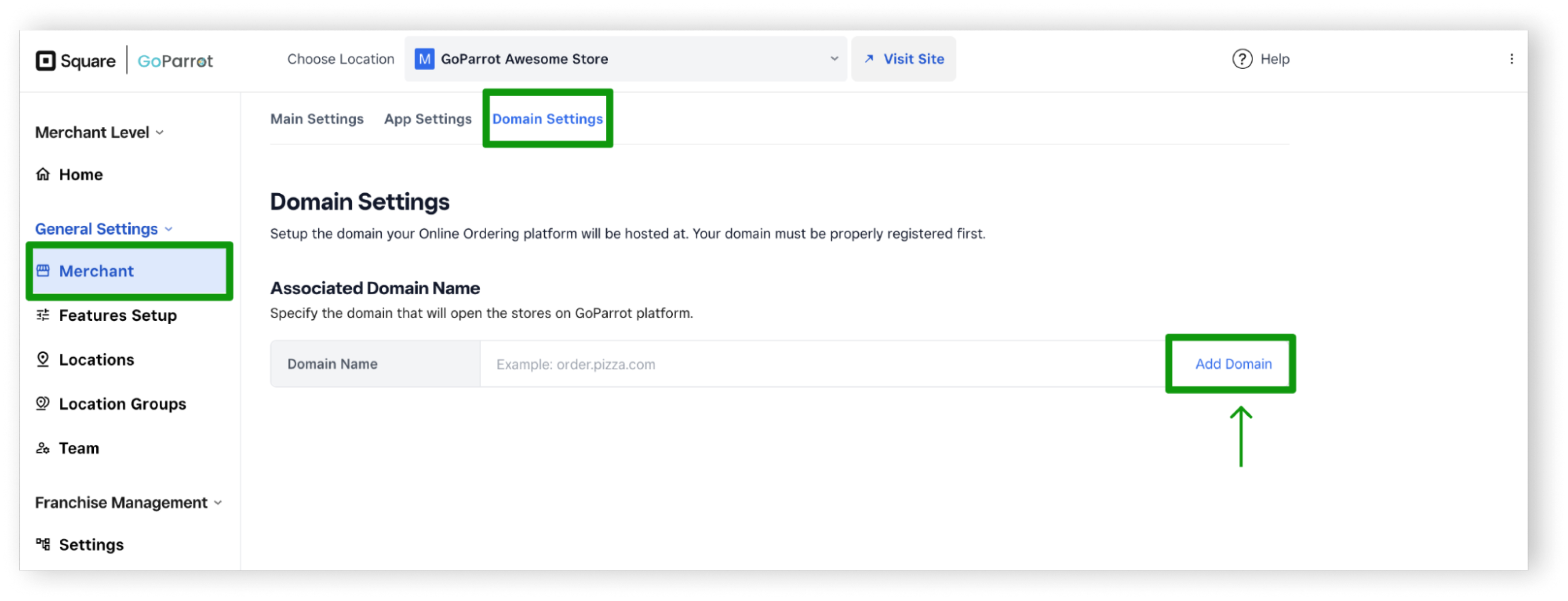
Task: Switch to the Main Settings tab
Action: (x=316, y=119)
